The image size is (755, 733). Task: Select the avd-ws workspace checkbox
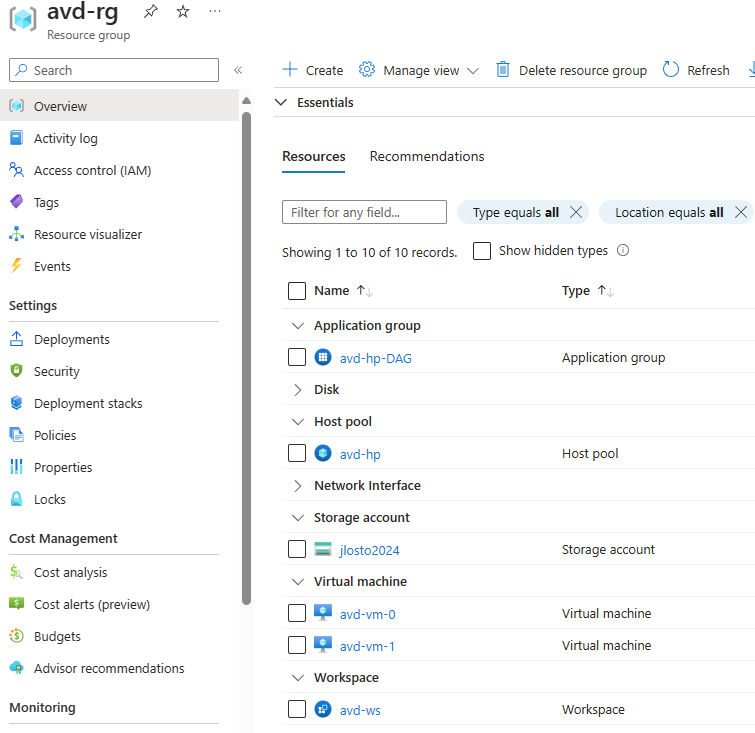pos(297,709)
